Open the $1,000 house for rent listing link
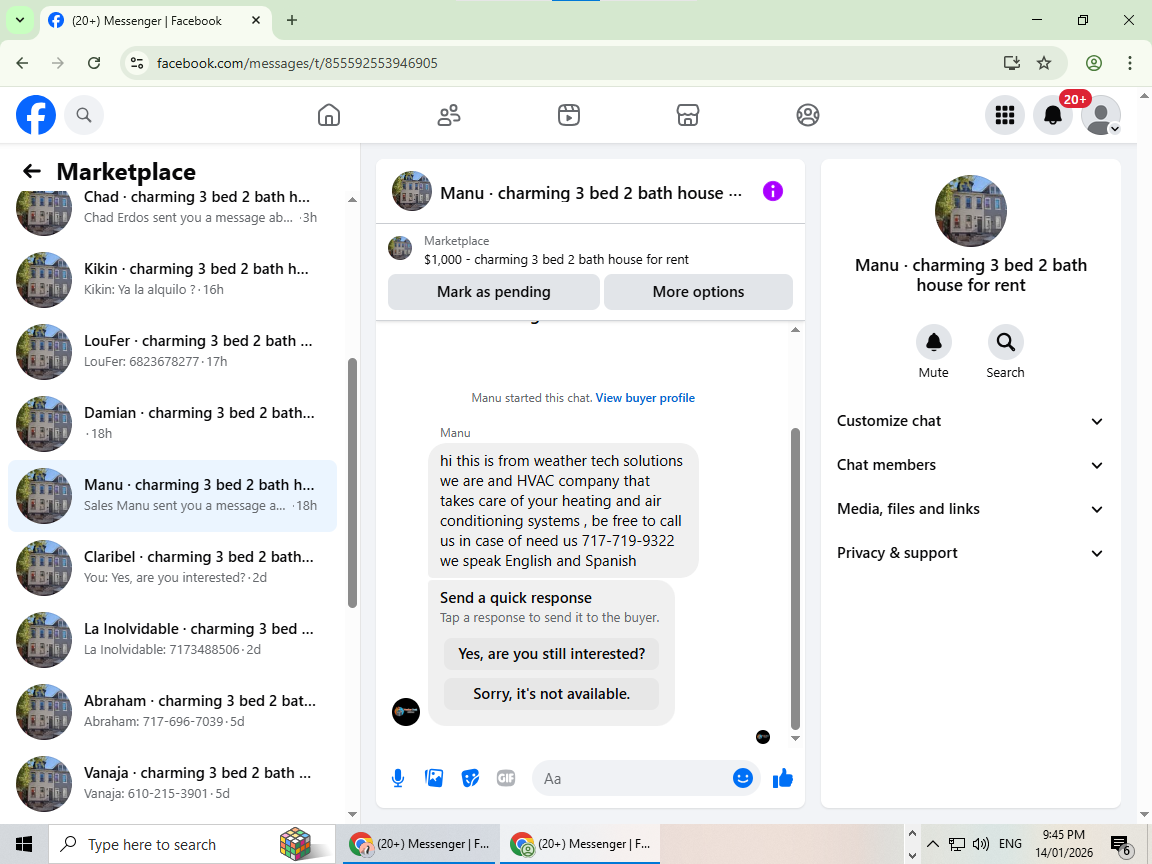This screenshot has width=1152, height=864. 556,259
